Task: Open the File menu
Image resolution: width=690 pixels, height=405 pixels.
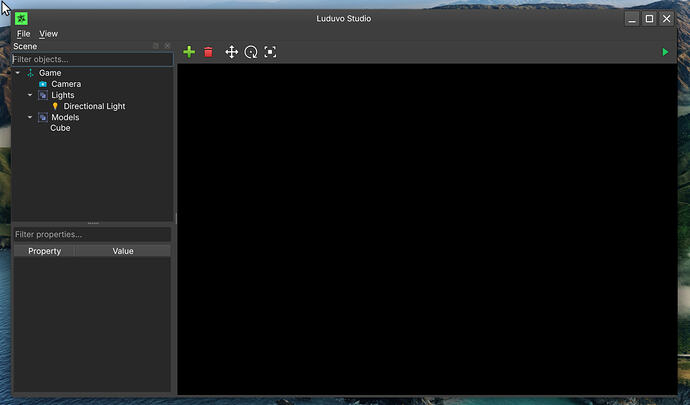Action: coord(23,34)
